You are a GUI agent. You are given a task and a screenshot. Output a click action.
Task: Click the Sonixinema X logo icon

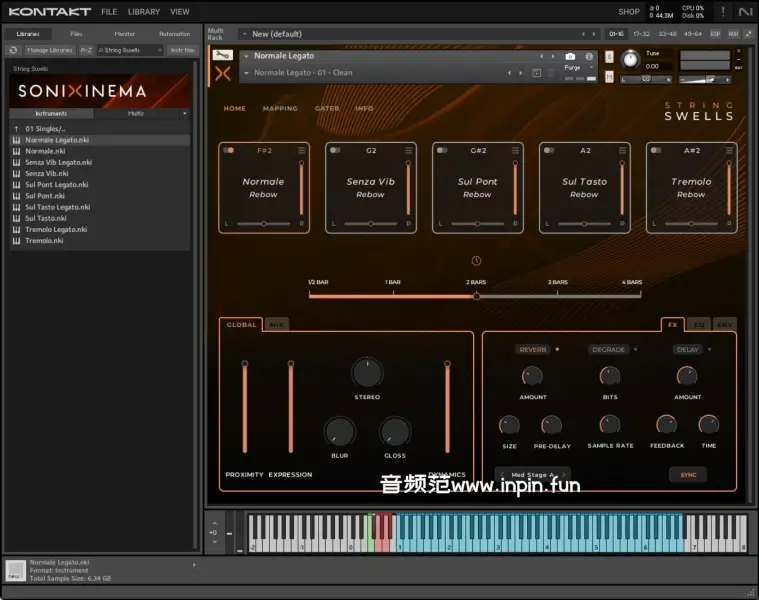[x=223, y=73]
